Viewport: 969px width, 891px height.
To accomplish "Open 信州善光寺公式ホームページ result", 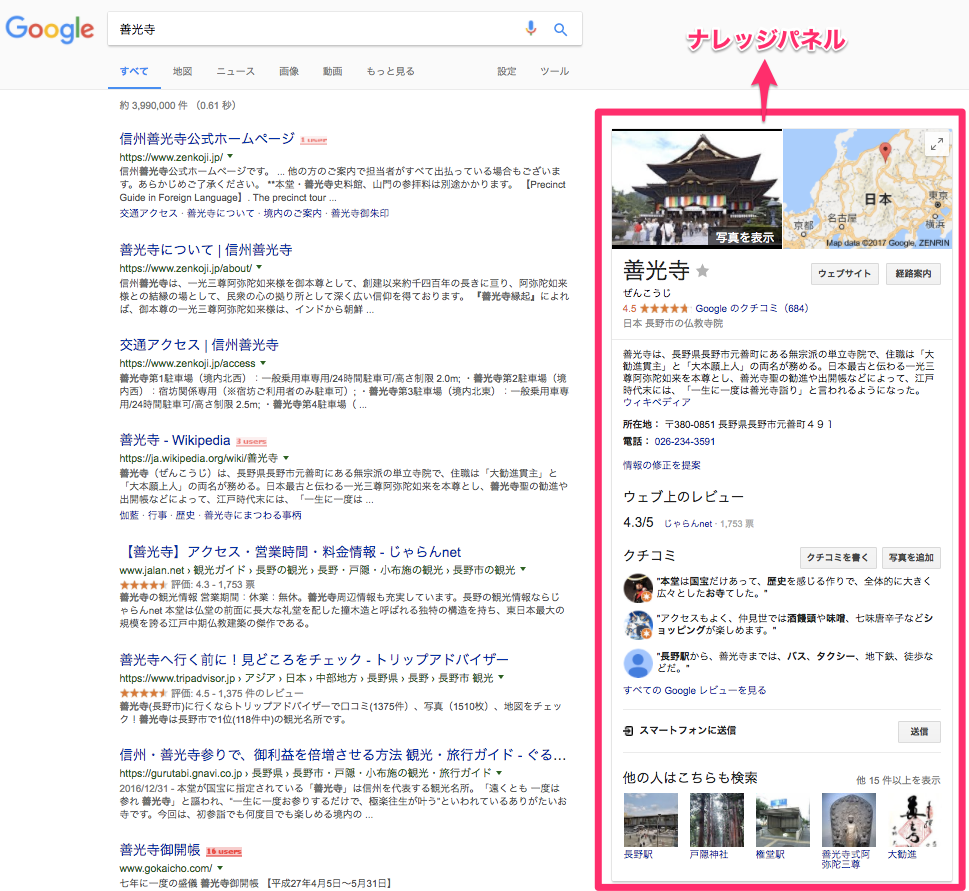I will pyautogui.click(x=207, y=139).
